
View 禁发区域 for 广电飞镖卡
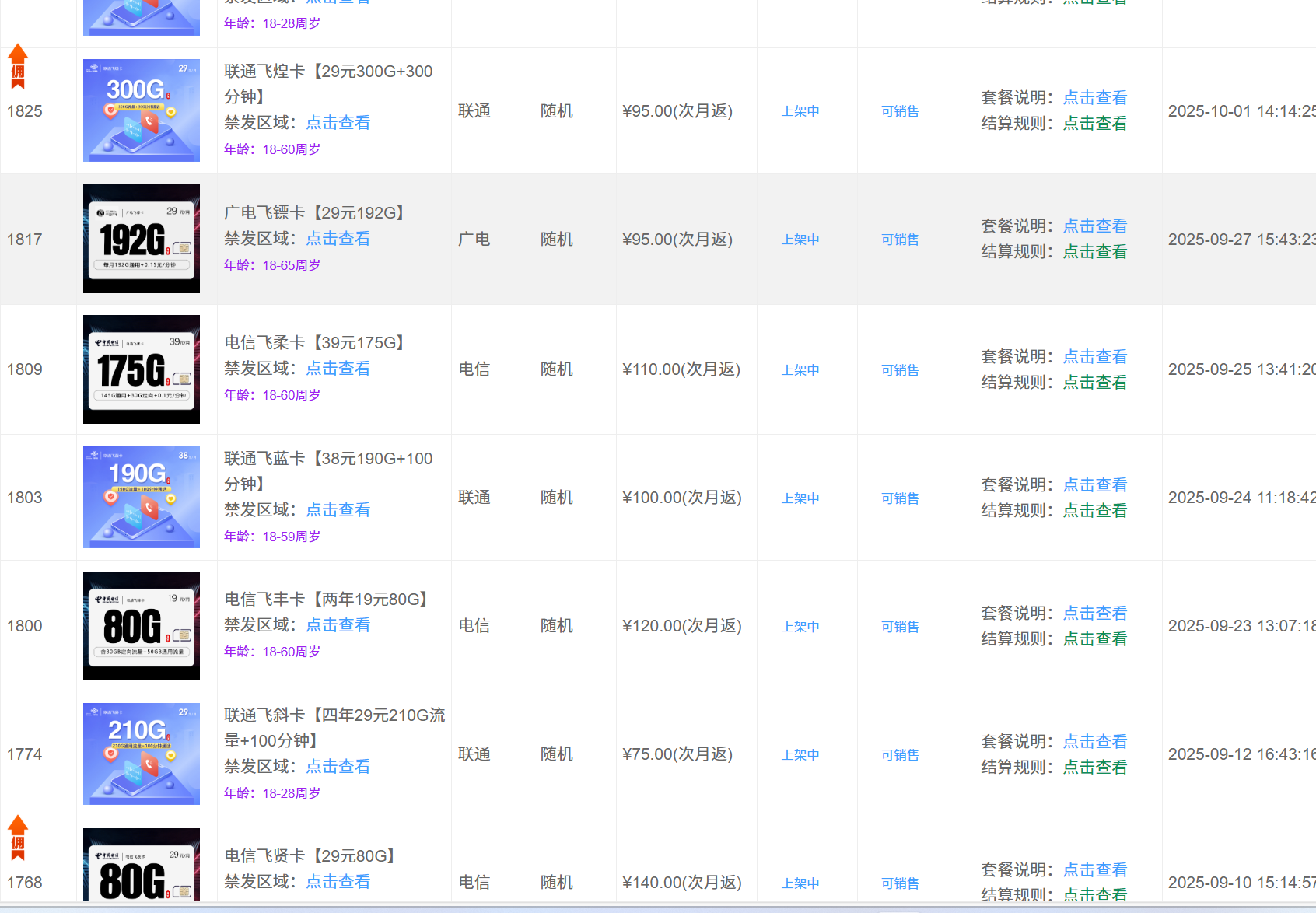click(338, 239)
